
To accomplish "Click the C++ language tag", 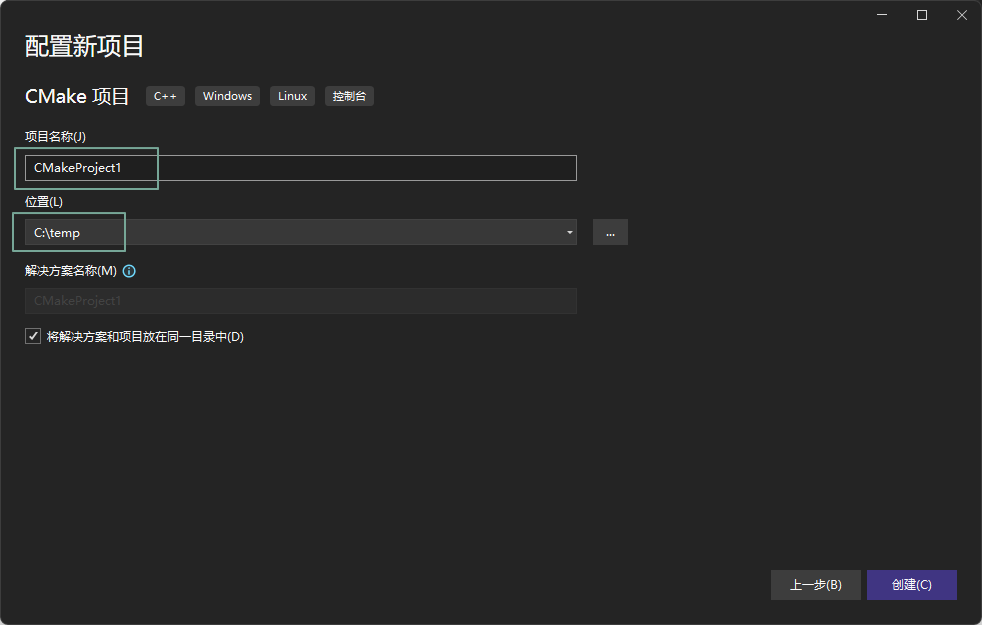I will point(165,96).
